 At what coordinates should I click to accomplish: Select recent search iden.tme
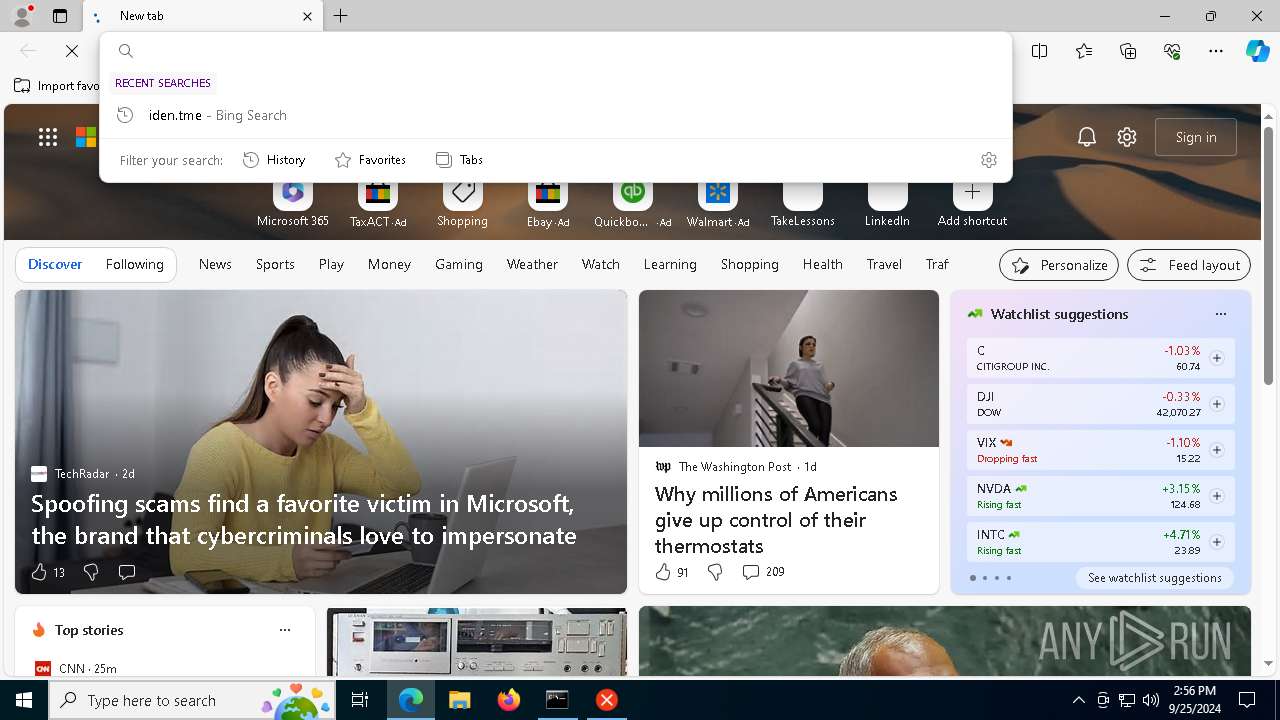point(556,115)
